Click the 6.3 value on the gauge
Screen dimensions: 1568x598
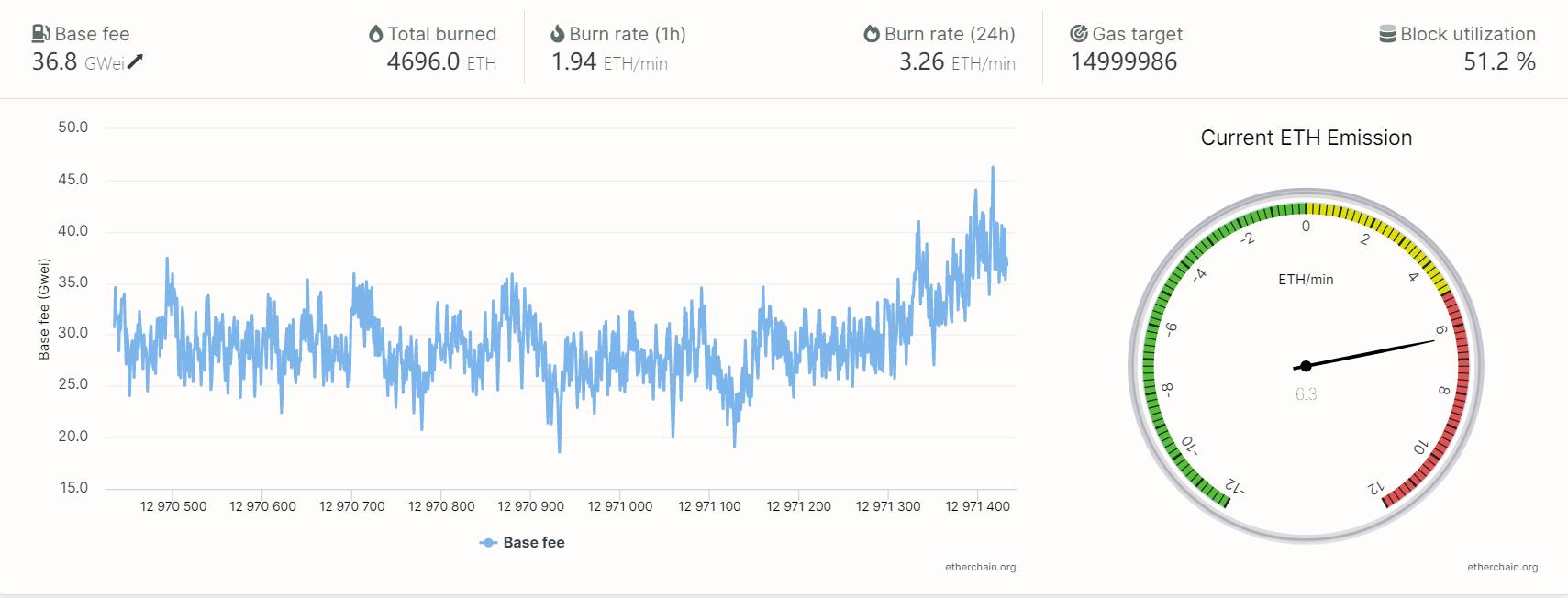click(1306, 394)
